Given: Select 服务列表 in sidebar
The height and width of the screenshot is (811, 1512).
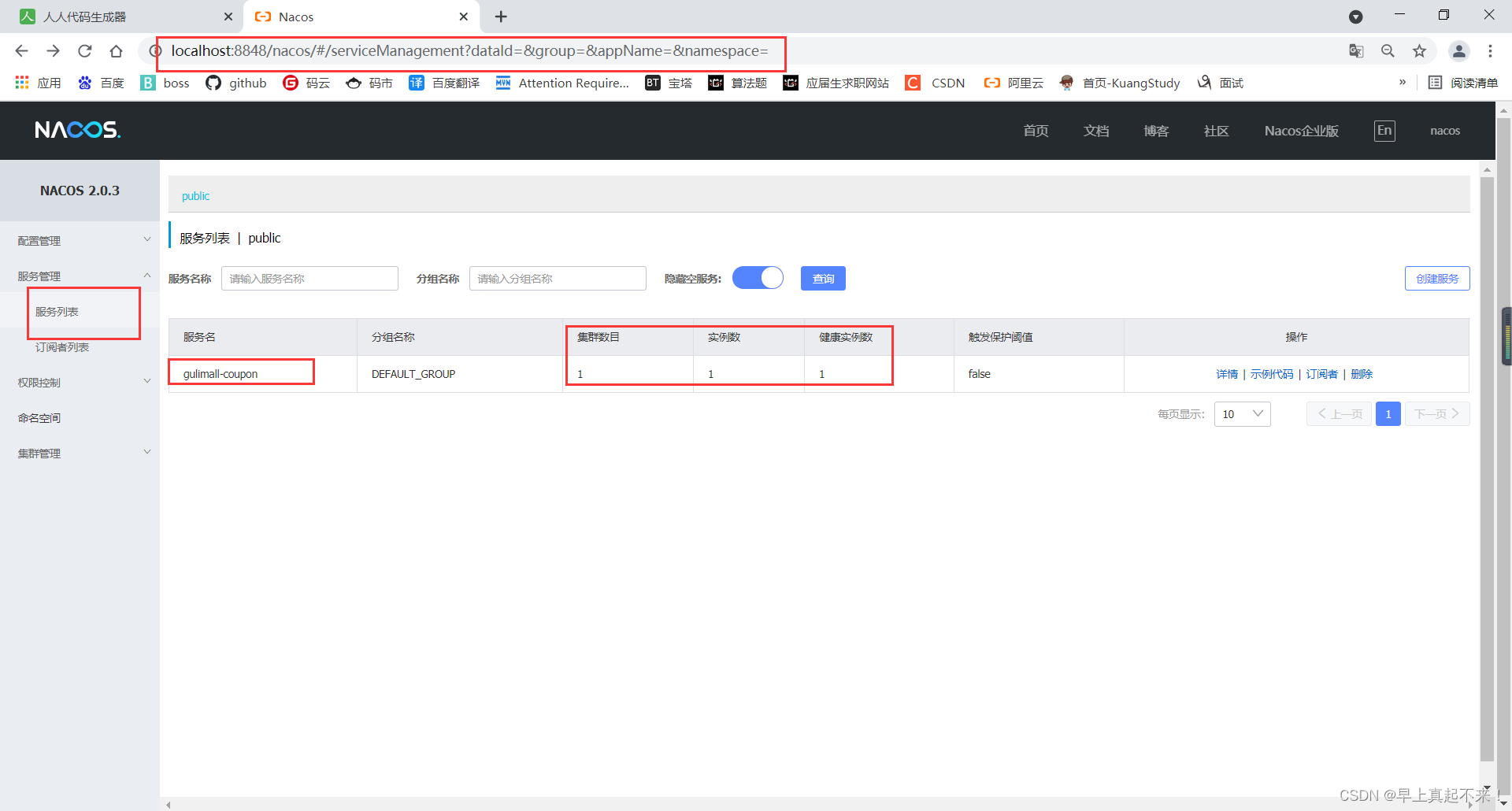Looking at the screenshot, I should [x=57, y=312].
